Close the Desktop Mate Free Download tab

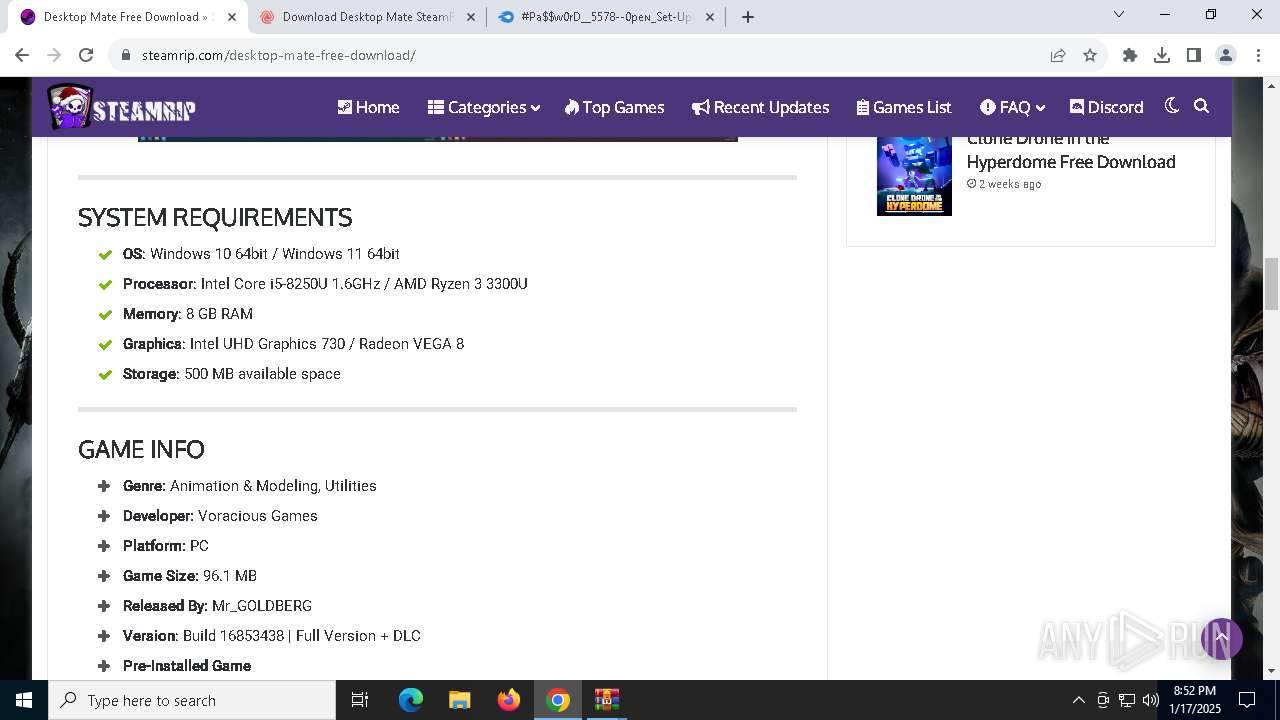click(232, 17)
